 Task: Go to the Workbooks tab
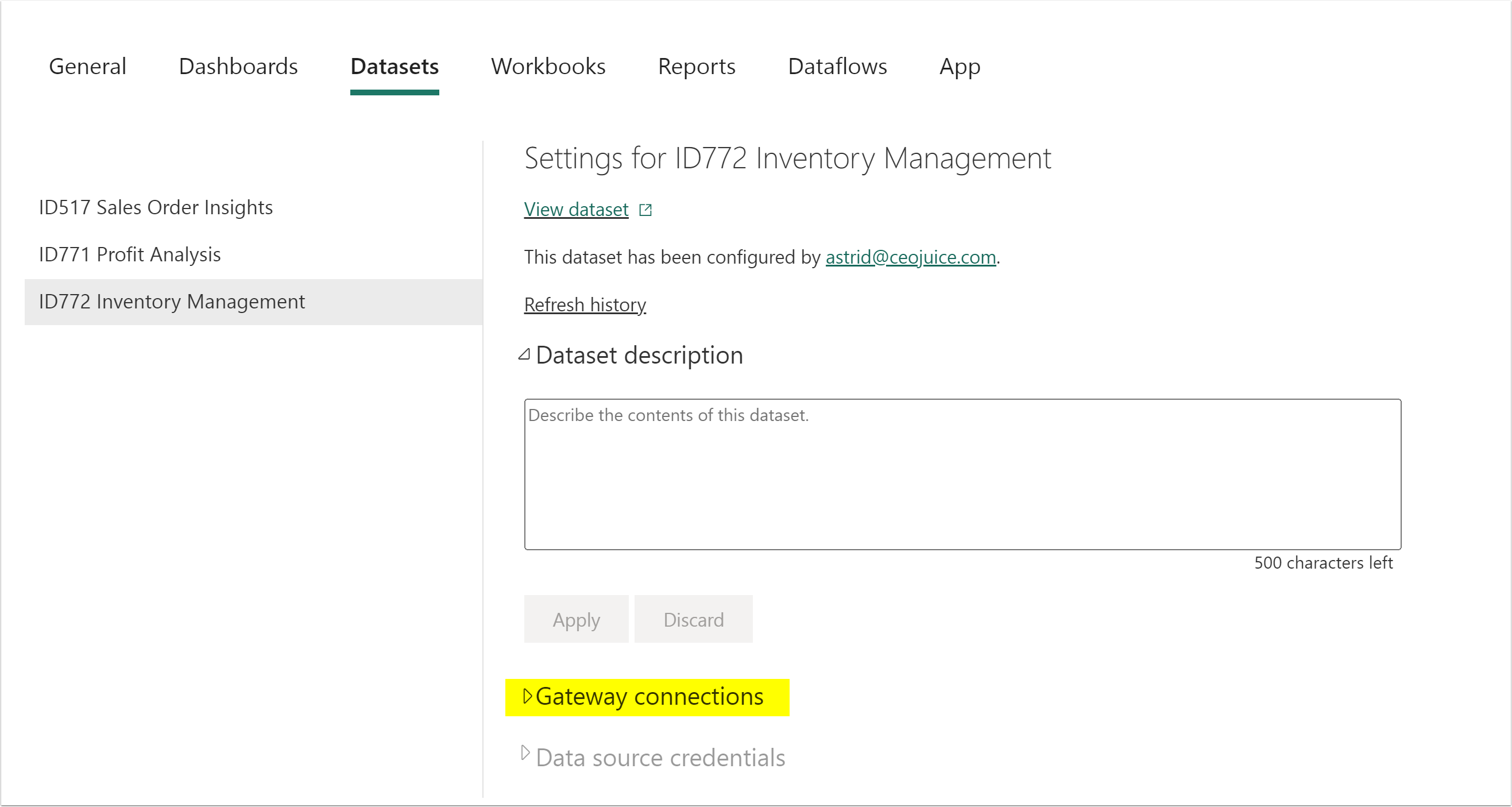pos(548,66)
